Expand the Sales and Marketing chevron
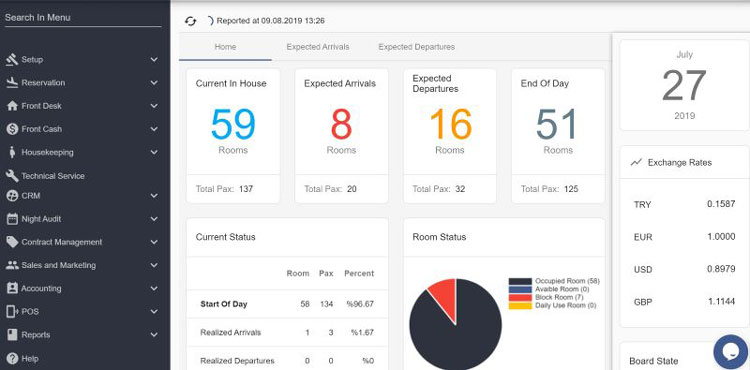The image size is (750, 370). 154,265
